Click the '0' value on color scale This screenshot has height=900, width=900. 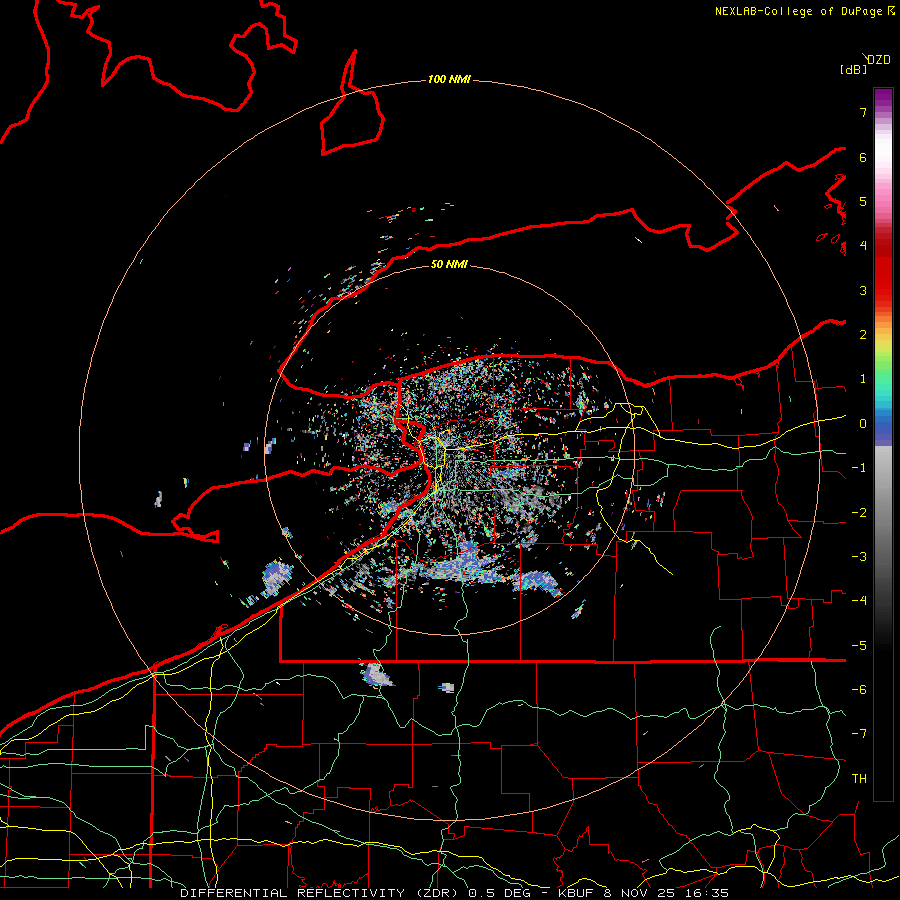(863, 424)
